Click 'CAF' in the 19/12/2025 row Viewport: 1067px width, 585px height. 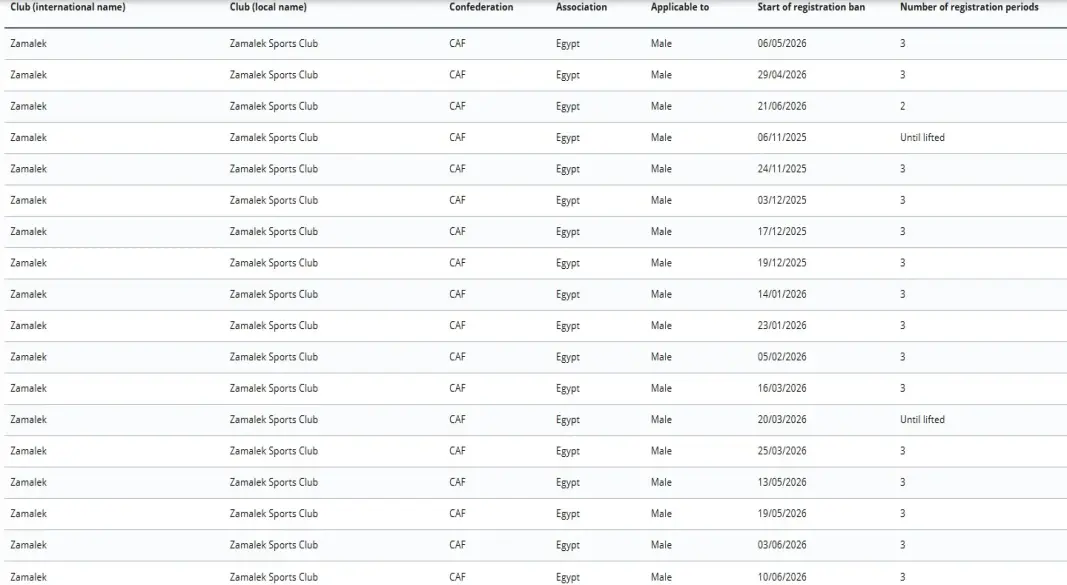point(457,263)
